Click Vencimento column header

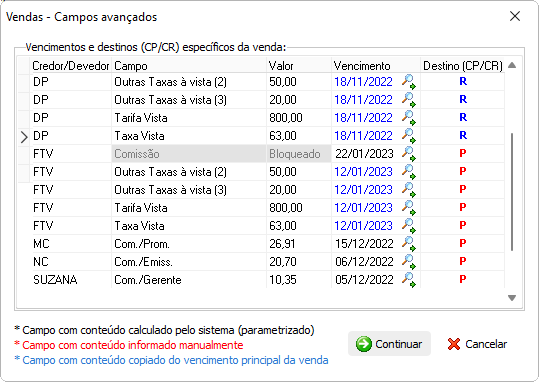click(376, 65)
